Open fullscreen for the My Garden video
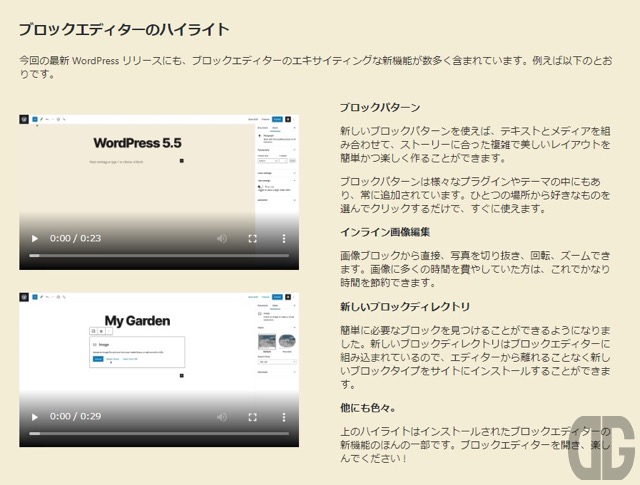 tap(253, 416)
